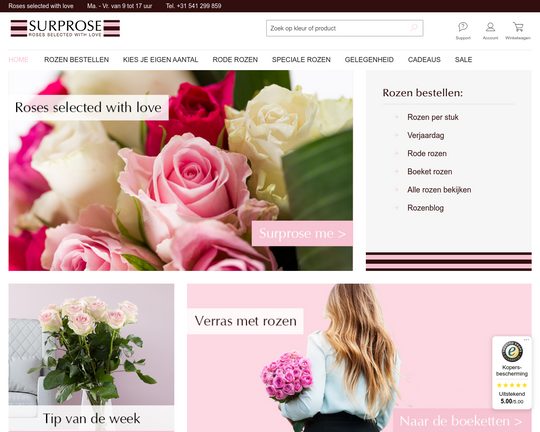Select the Gelegenheid menu item
540x432 pixels.
(369, 60)
